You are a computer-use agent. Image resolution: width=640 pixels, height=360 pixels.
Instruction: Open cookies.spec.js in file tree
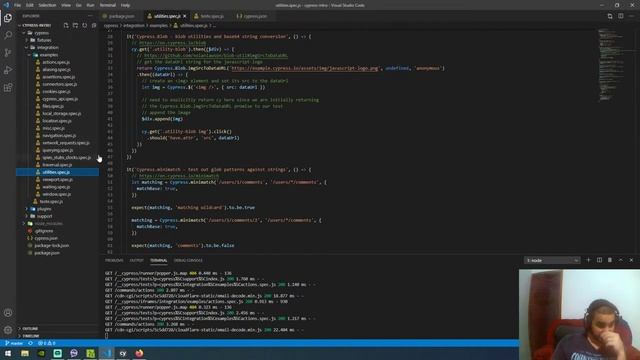pos(56,91)
